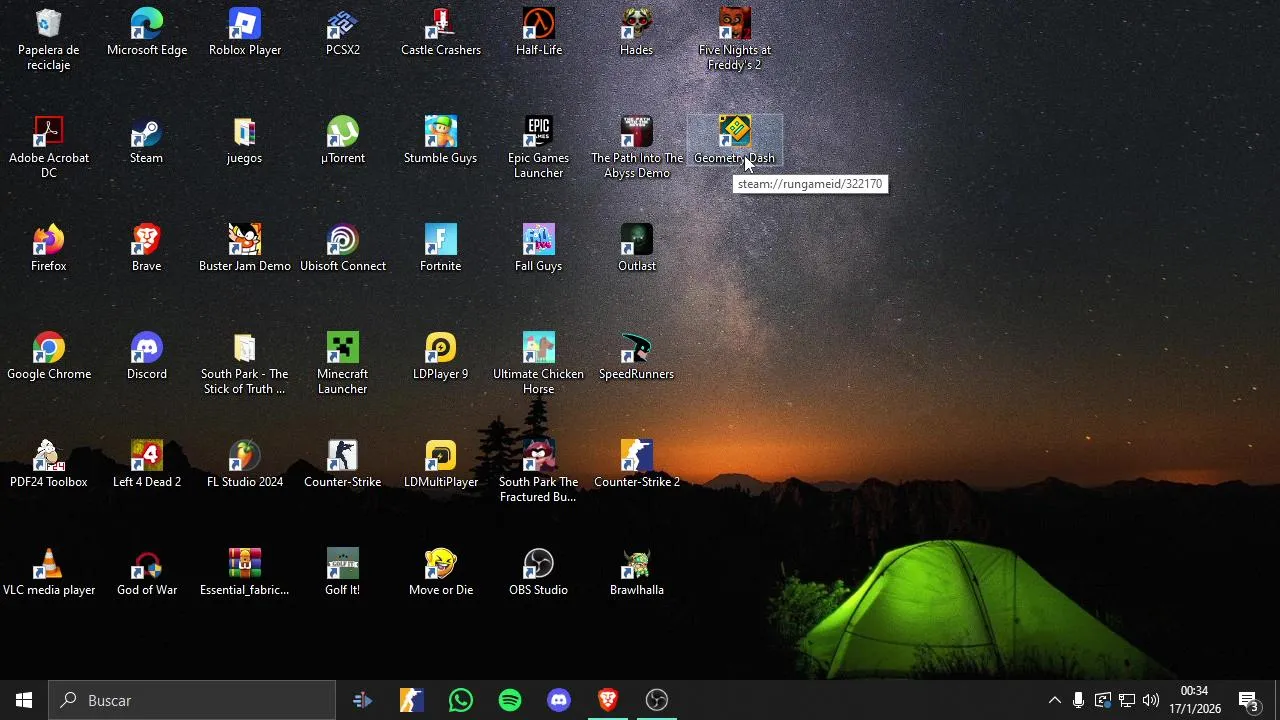Select the Epic Games Launcher shortcut
This screenshot has width=1280, height=720.
pyautogui.click(x=538, y=148)
